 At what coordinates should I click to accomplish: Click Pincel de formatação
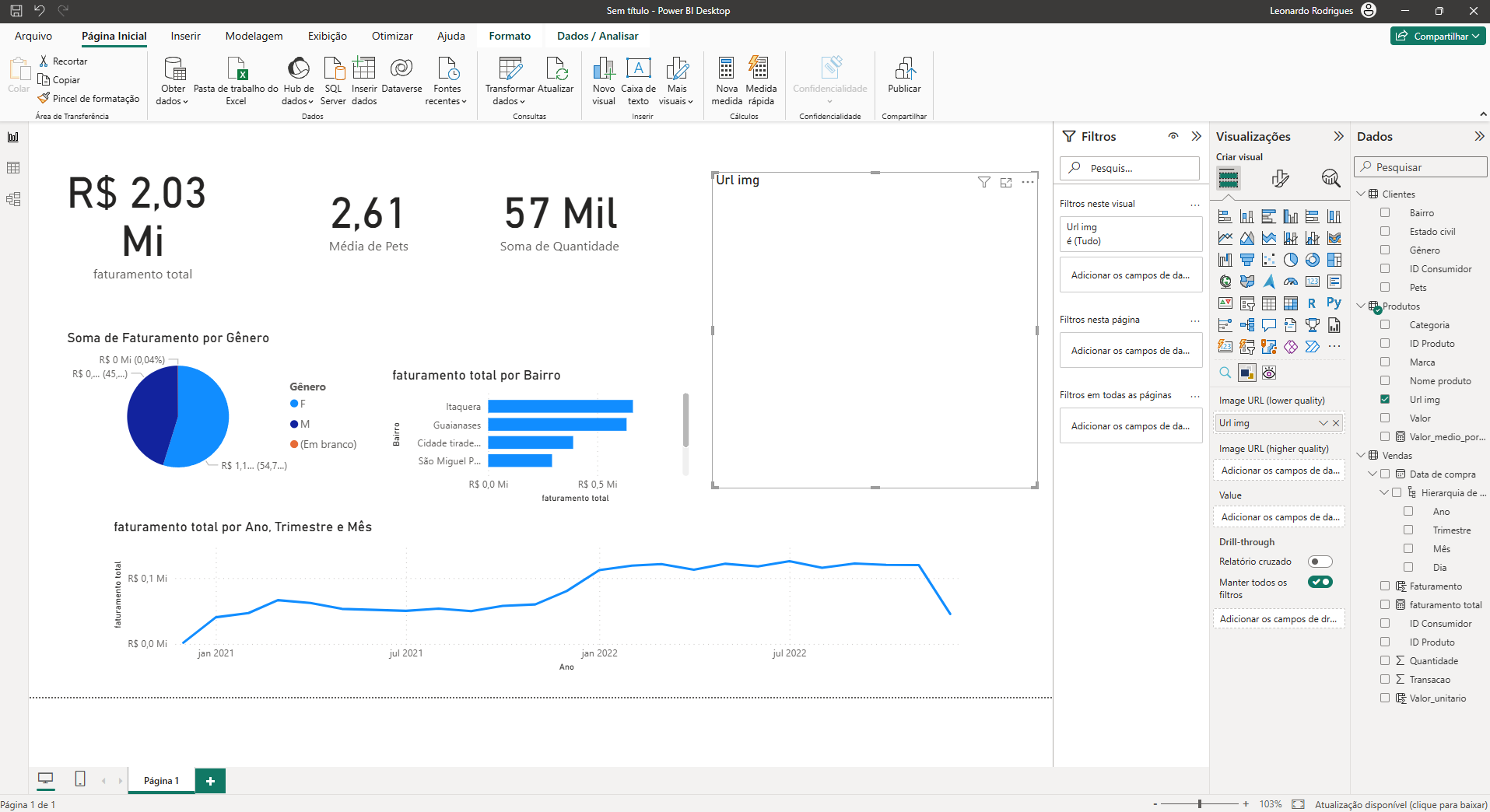pos(89,99)
